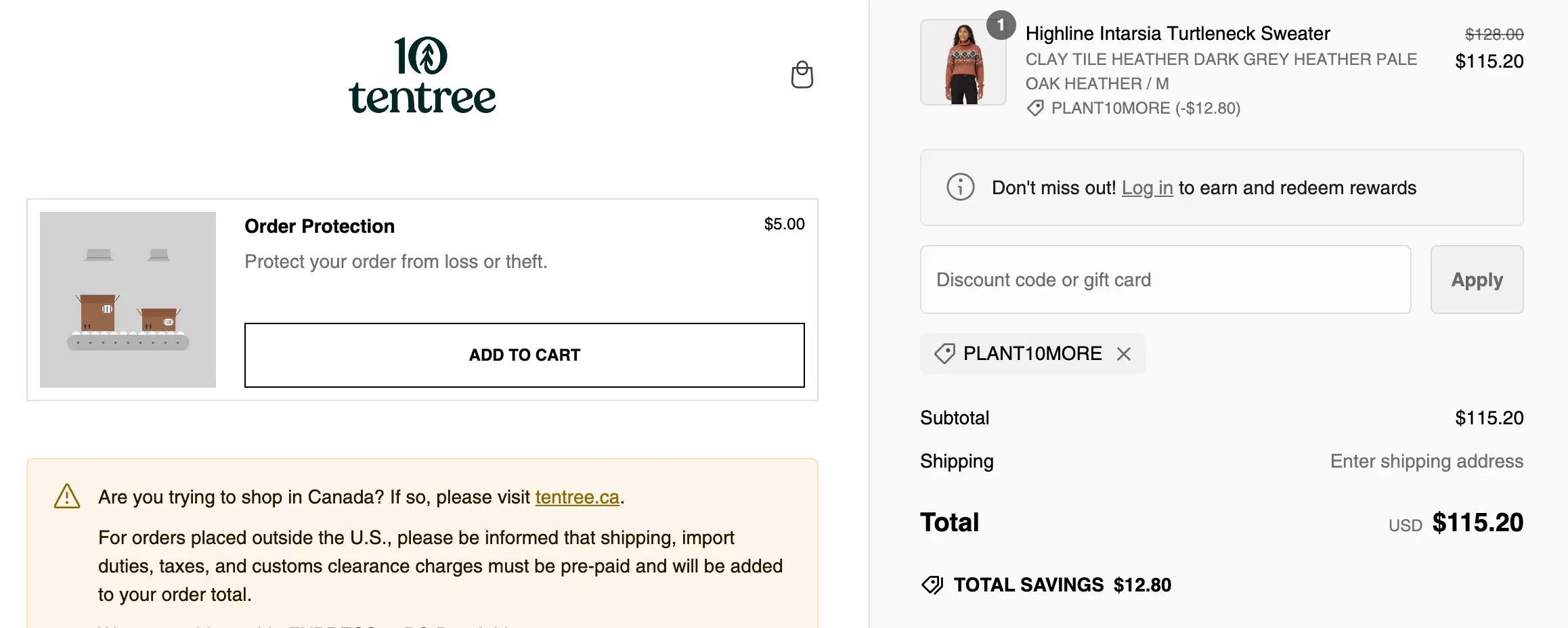Click the tag icon on PLANT10MORE chip

944,353
